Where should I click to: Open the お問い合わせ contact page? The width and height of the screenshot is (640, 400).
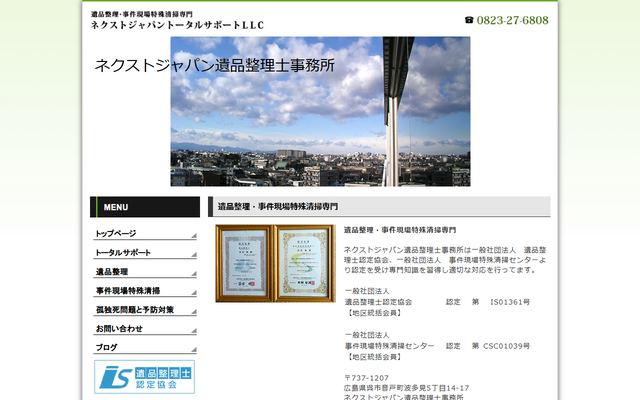[145, 329]
